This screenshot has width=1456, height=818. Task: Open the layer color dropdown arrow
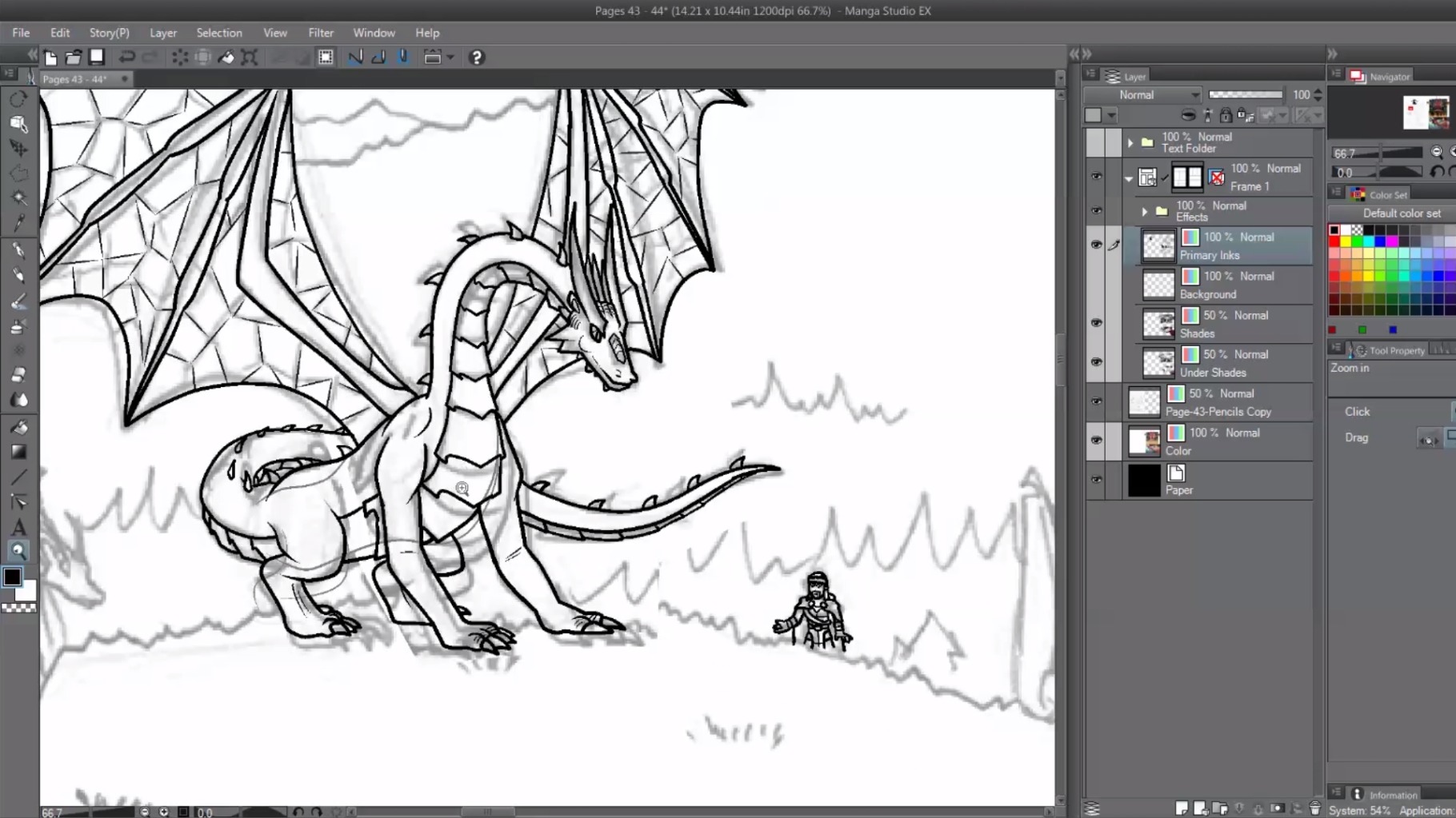[x=1110, y=116]
